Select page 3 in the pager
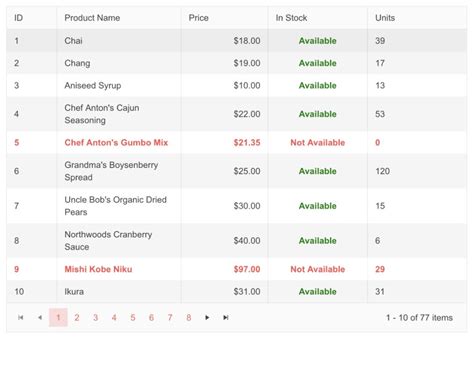The width and height of the screenshot is (474, 369). point(95,317)
